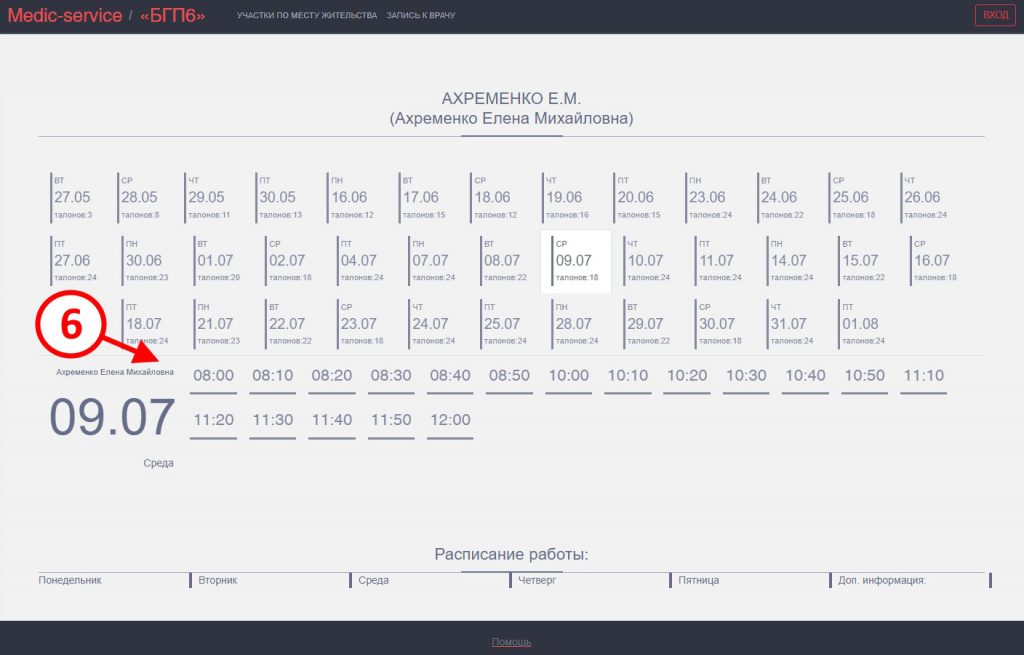Open Участки по месту жительства menu
The width and height of the screenshot is (1024, 655).
[307, 16]
